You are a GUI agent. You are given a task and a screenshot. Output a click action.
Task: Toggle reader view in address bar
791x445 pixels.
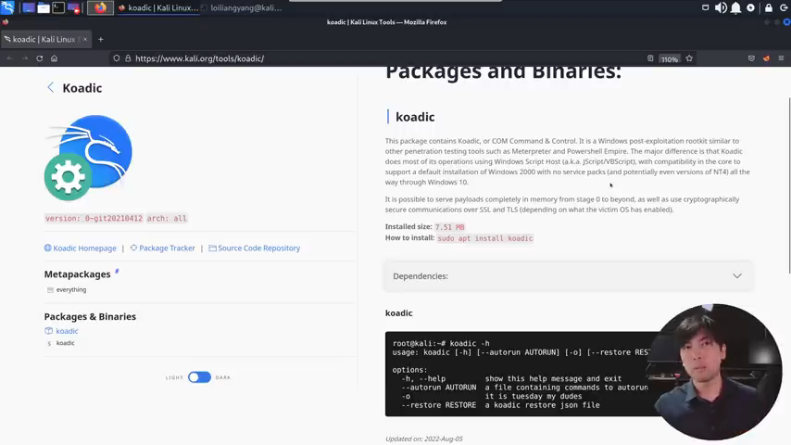pos(650,59)
